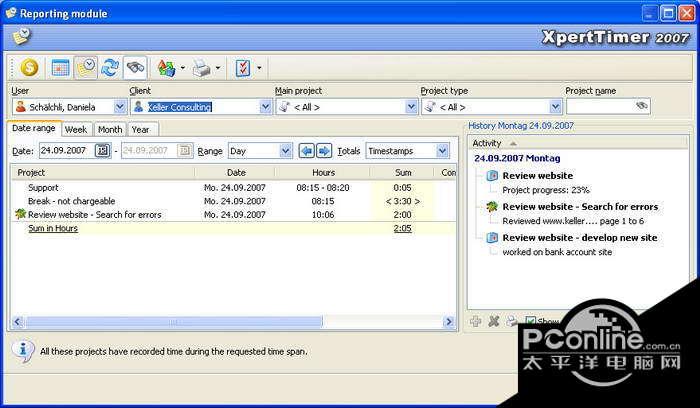Image resolution: width=700 pixels, height=408 pixels.
Task: Sort by the Project column header
Action: [103, 172]
